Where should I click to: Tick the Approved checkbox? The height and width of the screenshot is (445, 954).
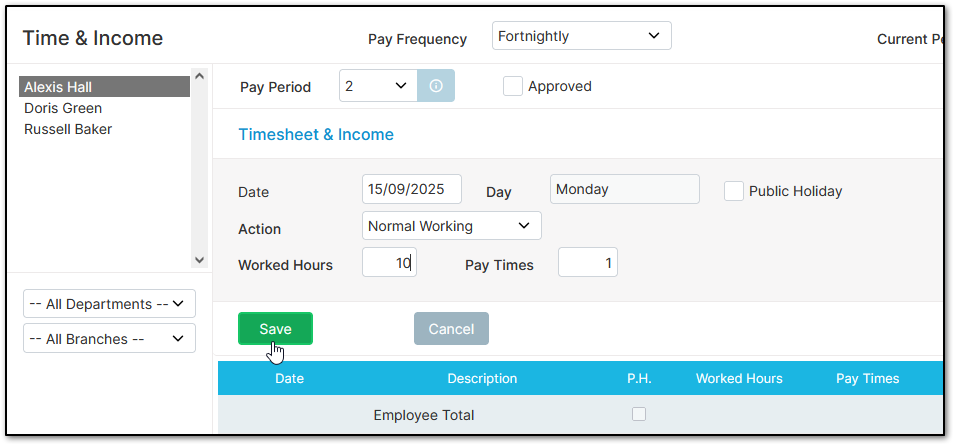[513, 86]
